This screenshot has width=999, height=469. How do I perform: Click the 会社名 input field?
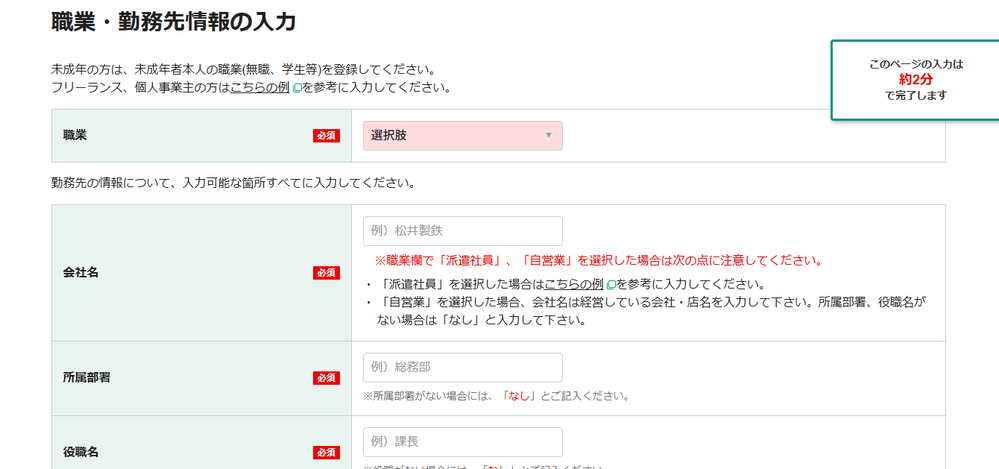463,231
